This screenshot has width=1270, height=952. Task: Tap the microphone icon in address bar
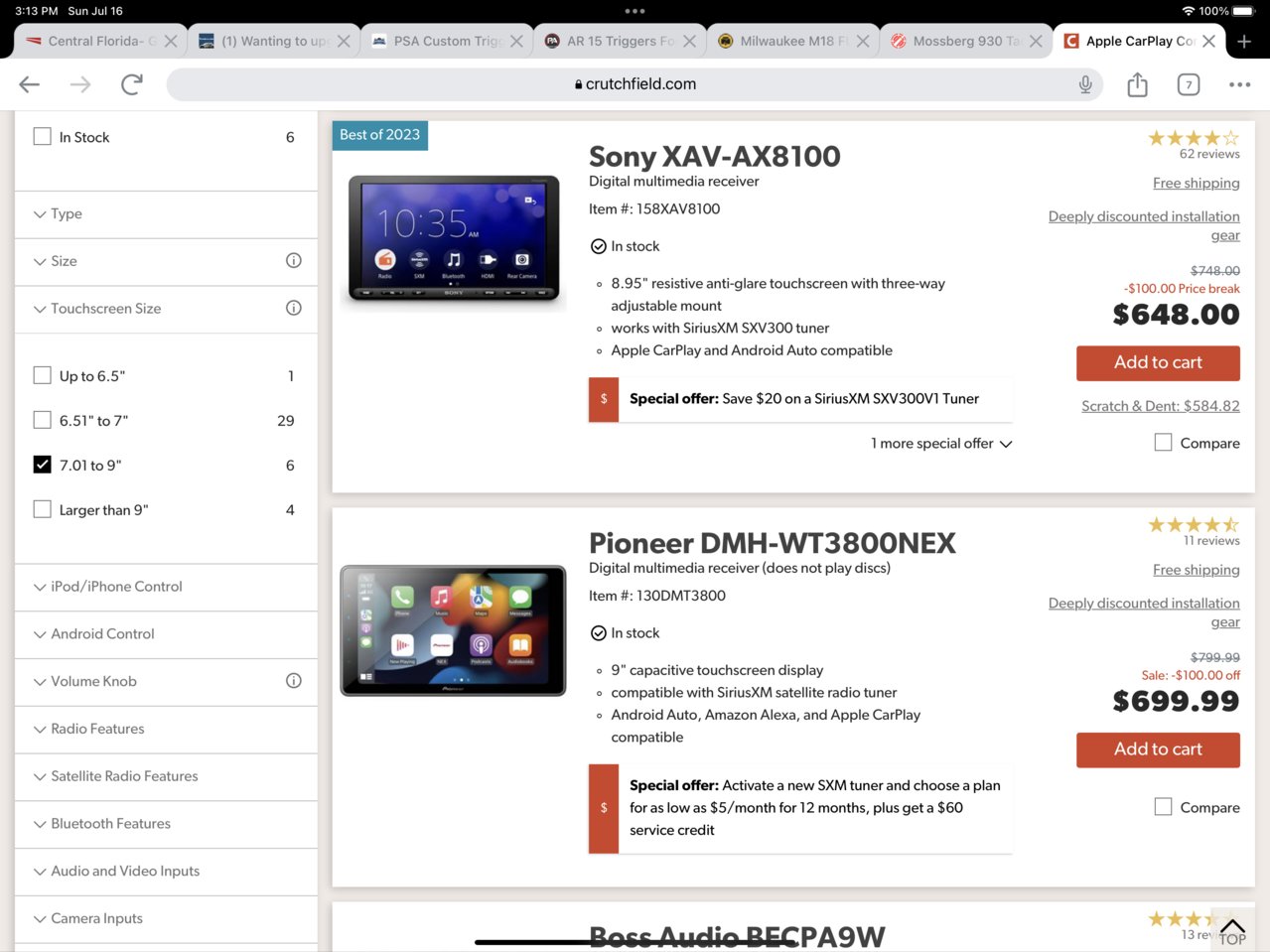tap(1085, 84)
